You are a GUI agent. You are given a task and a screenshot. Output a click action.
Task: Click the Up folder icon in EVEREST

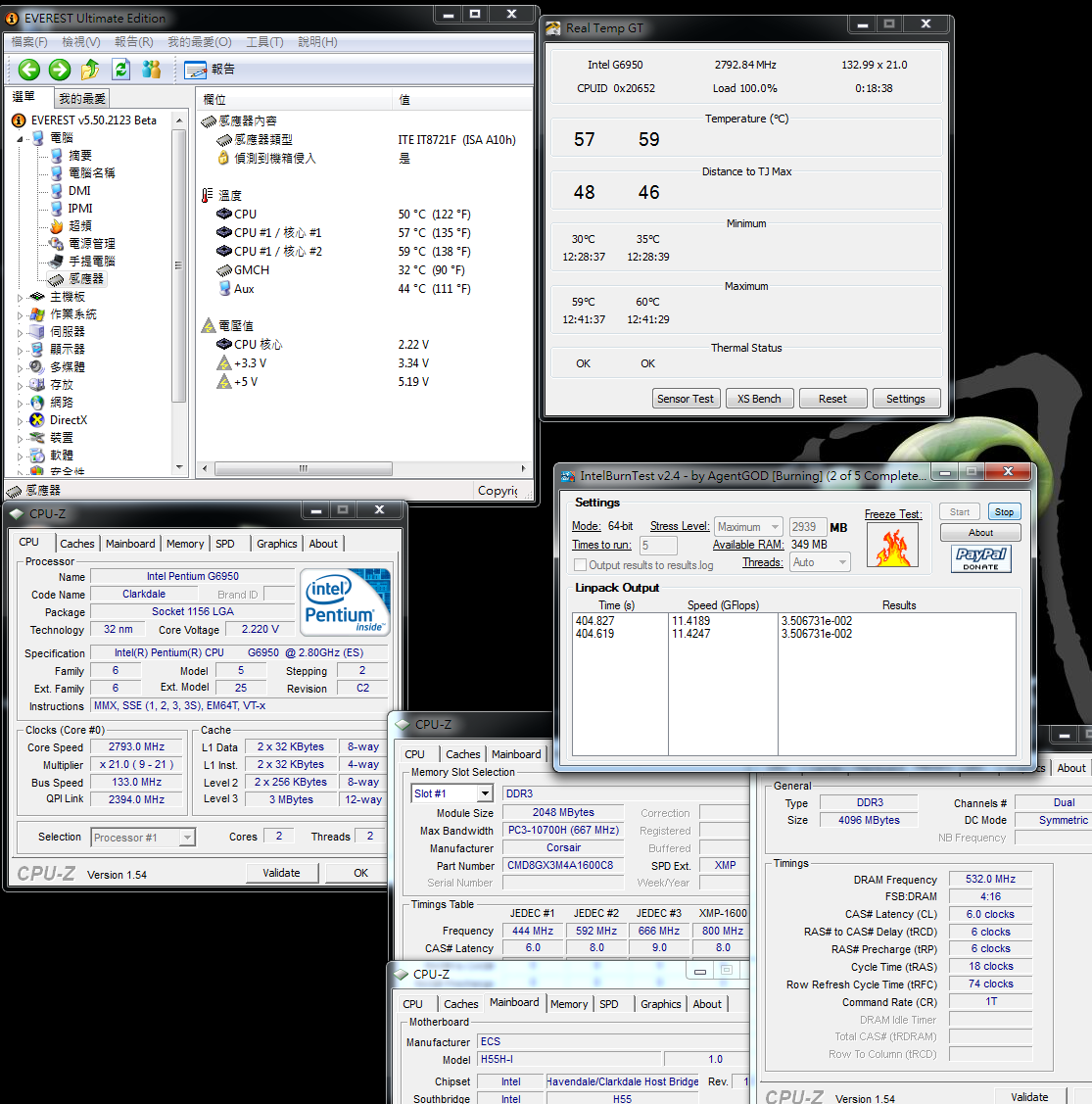(x=90, y=69)
